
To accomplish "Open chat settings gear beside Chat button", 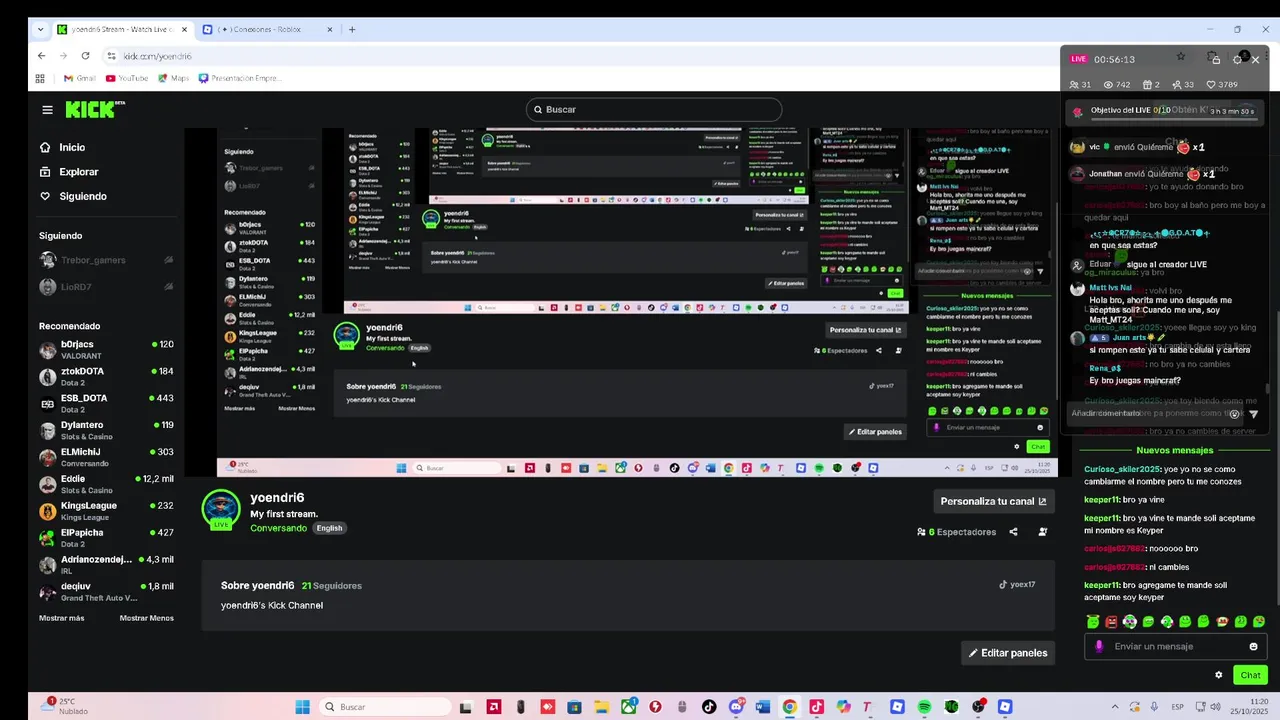I will (1218, 675).
